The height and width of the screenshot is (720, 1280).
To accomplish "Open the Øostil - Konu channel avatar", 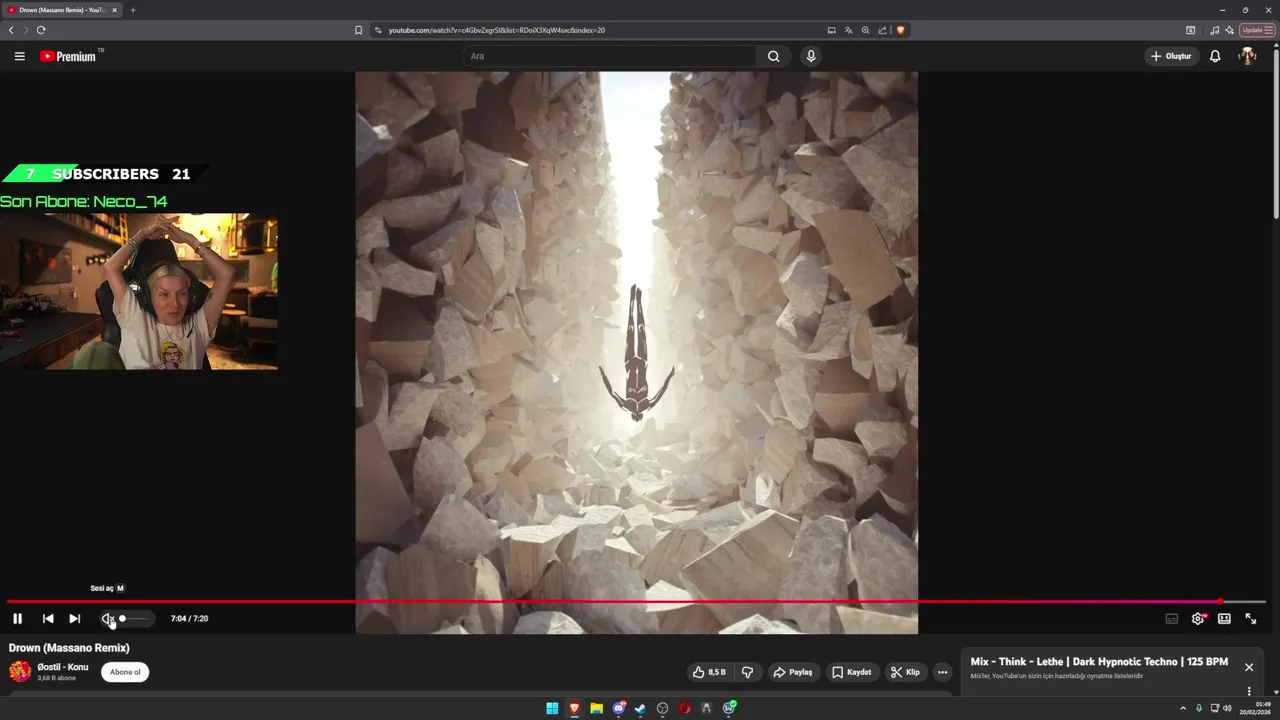I will [x=20, y=671].
